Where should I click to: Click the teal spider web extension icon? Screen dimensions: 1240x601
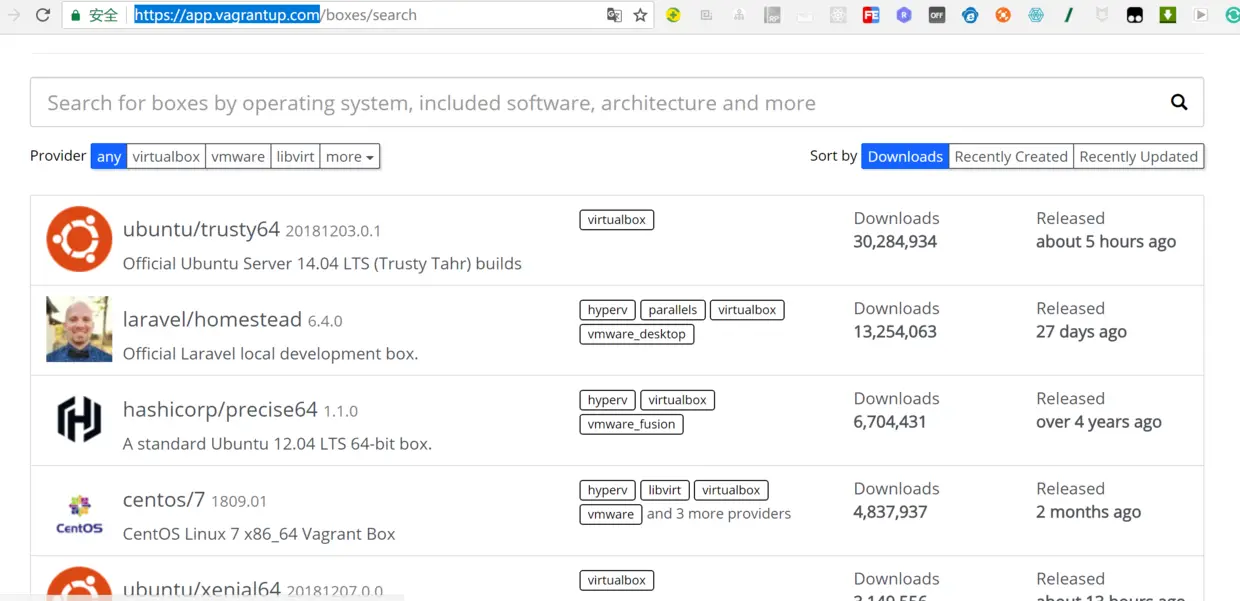(1036, 15)
